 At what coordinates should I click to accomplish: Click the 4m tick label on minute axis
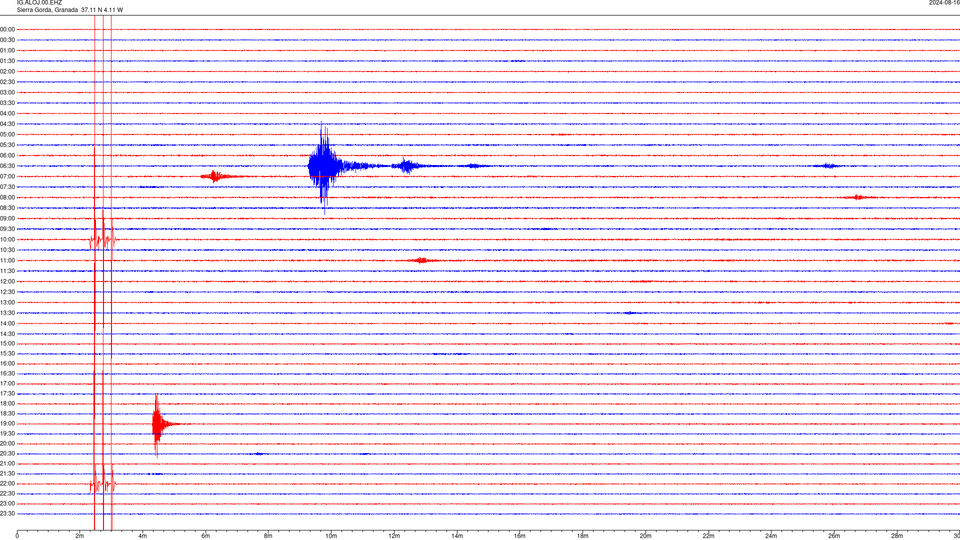[x=143, y=536]
